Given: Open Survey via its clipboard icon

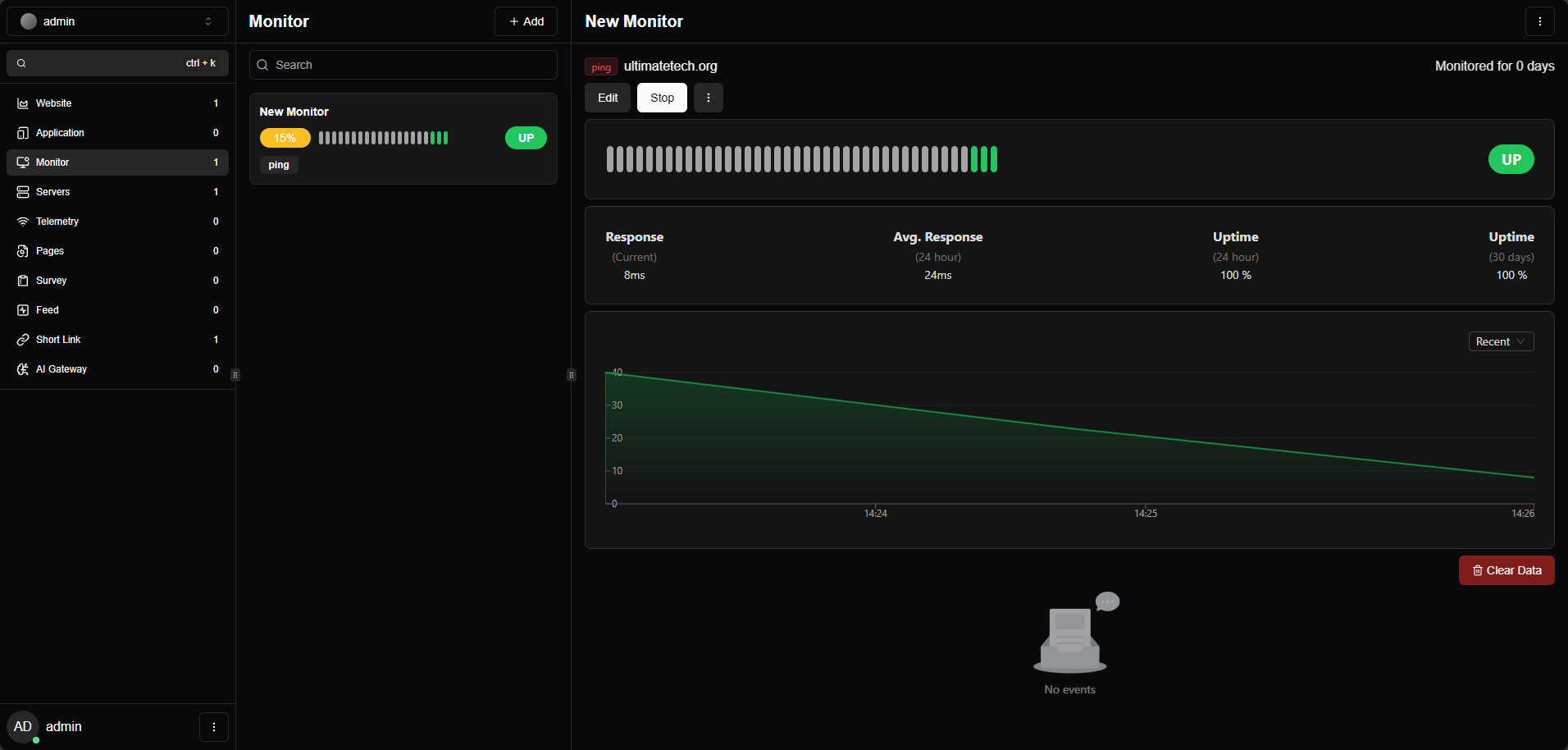Looking at the screenshot, I should [x=23, y=281].
